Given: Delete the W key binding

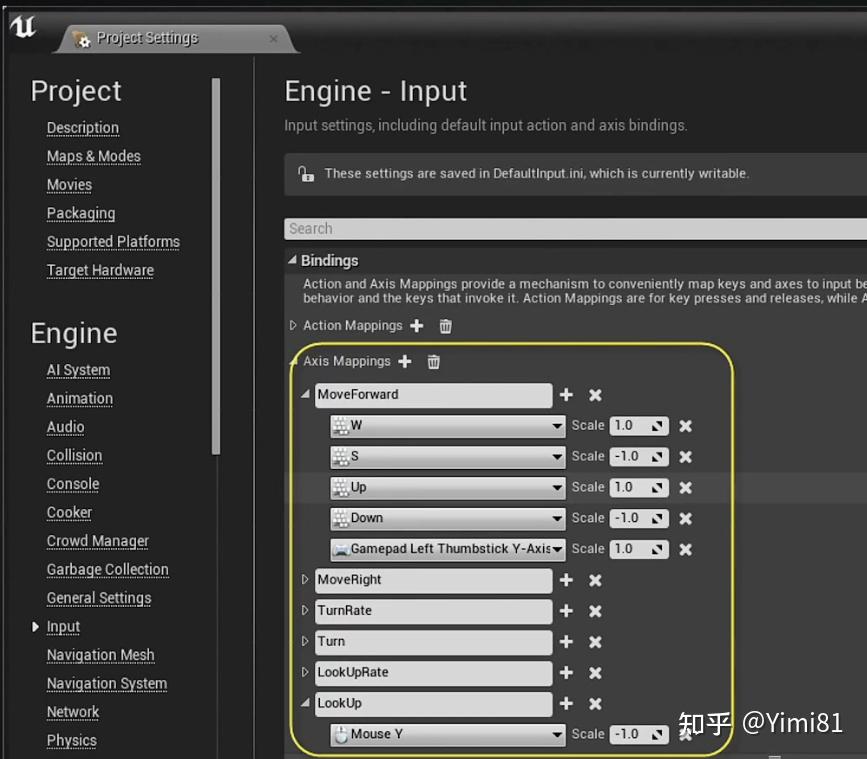Looking at the screenshot, I should [685, 426].
